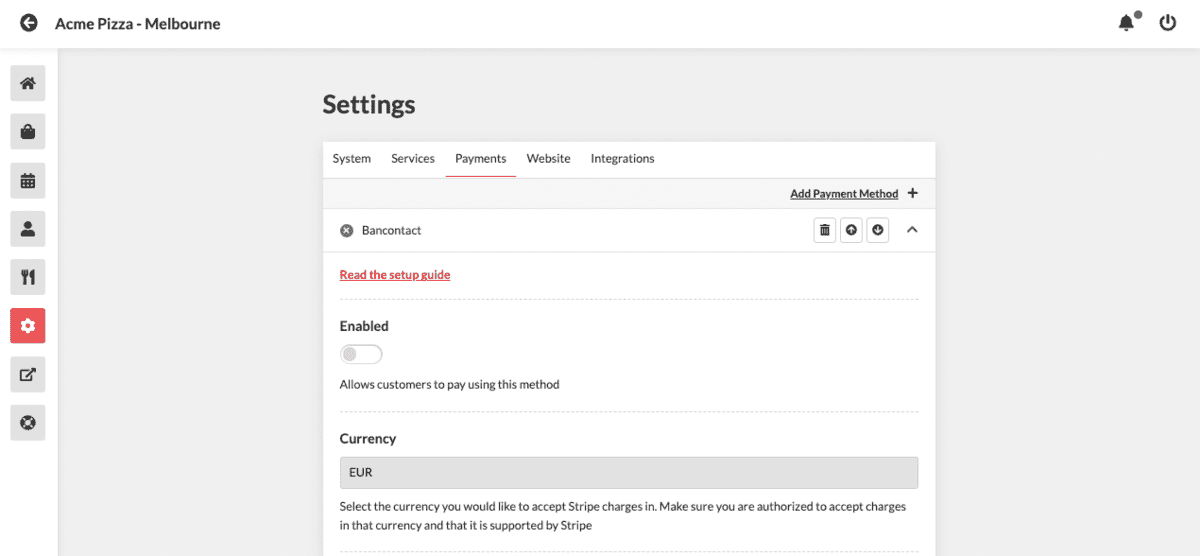The width and height of the screenshot is (1200, 556).
Task: Open the home dashboard sidebar icon
Action: coord(28,83)
